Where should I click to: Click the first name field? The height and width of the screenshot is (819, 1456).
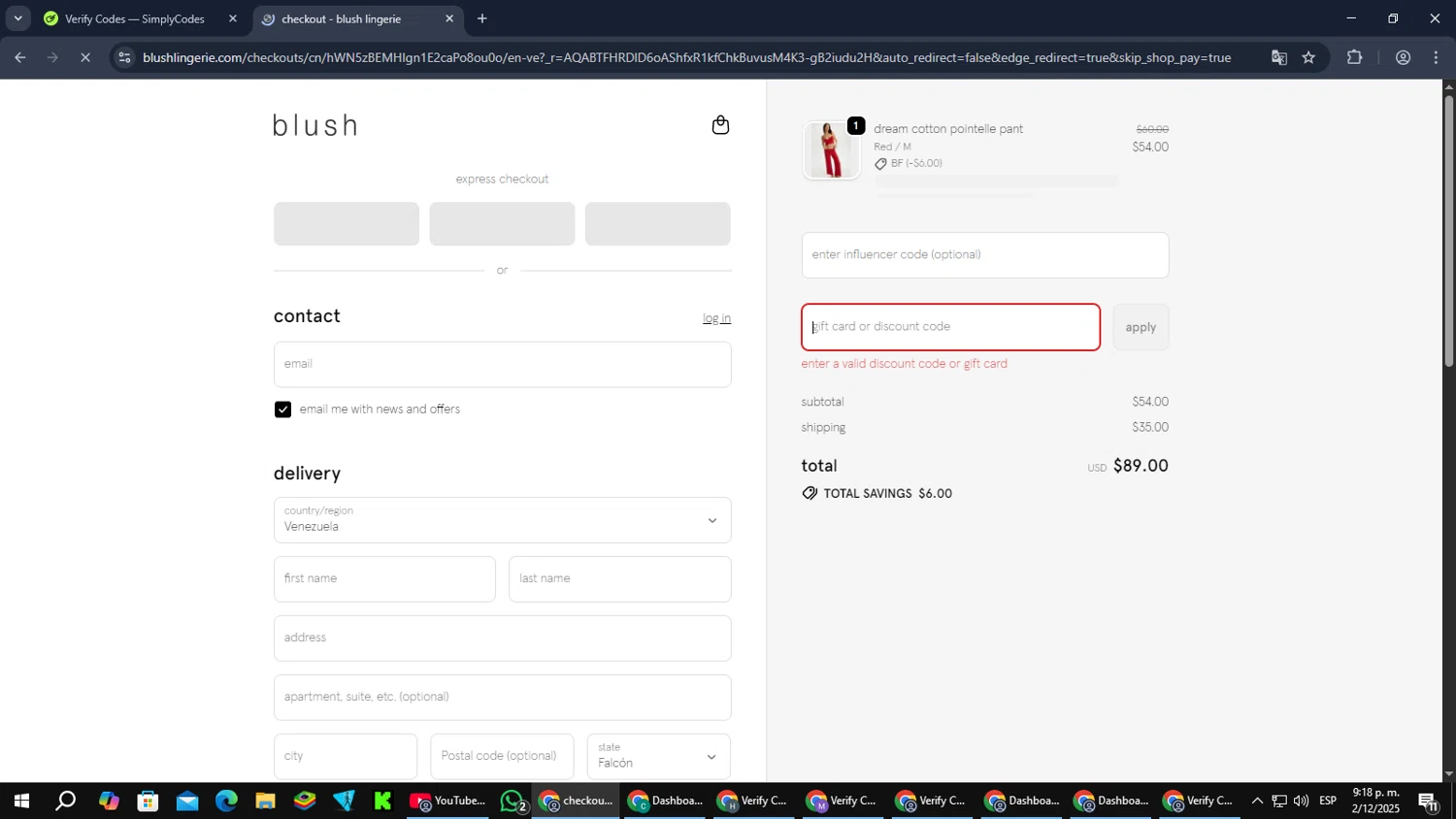(384, 578)
